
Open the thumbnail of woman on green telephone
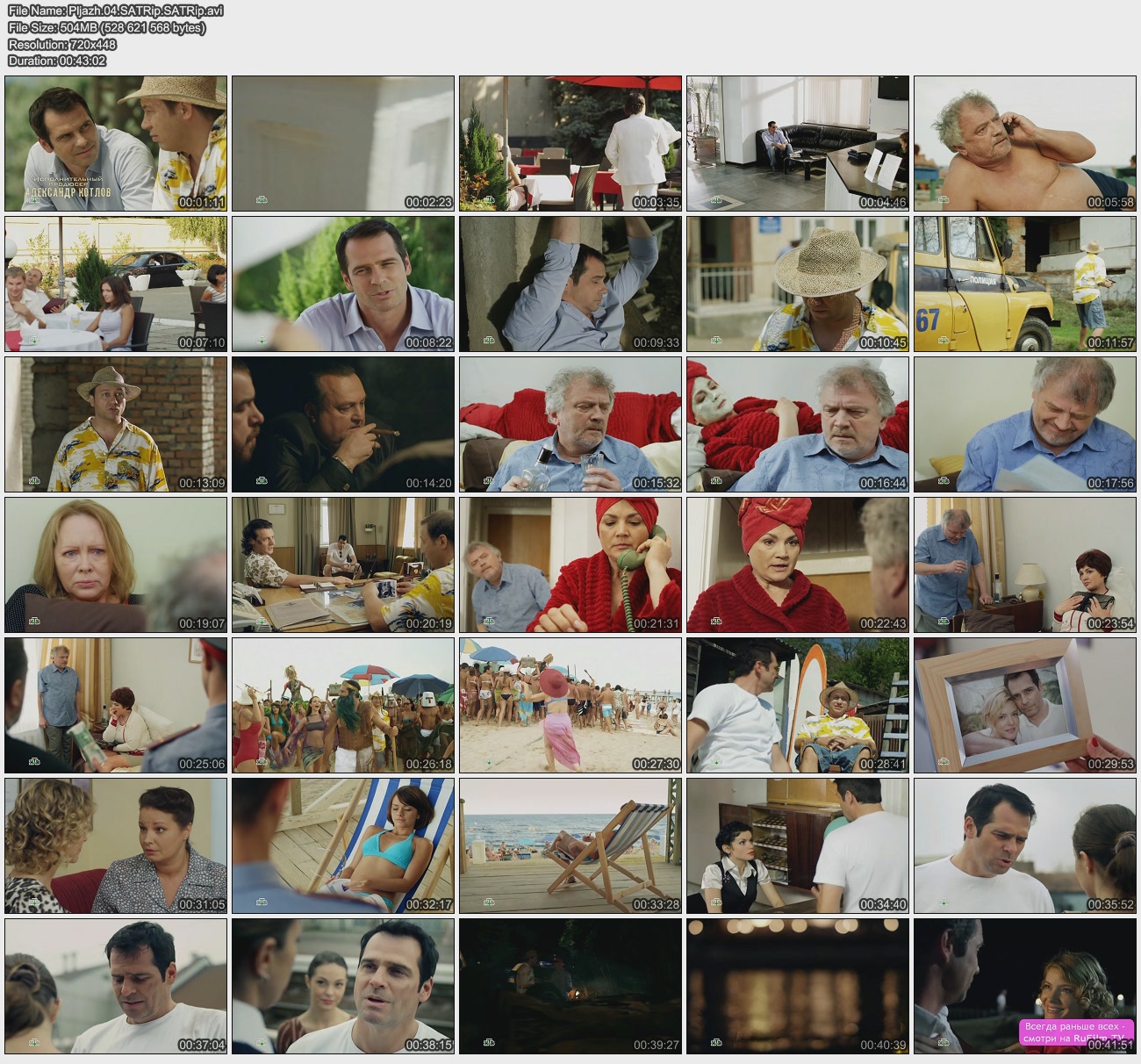570,564
